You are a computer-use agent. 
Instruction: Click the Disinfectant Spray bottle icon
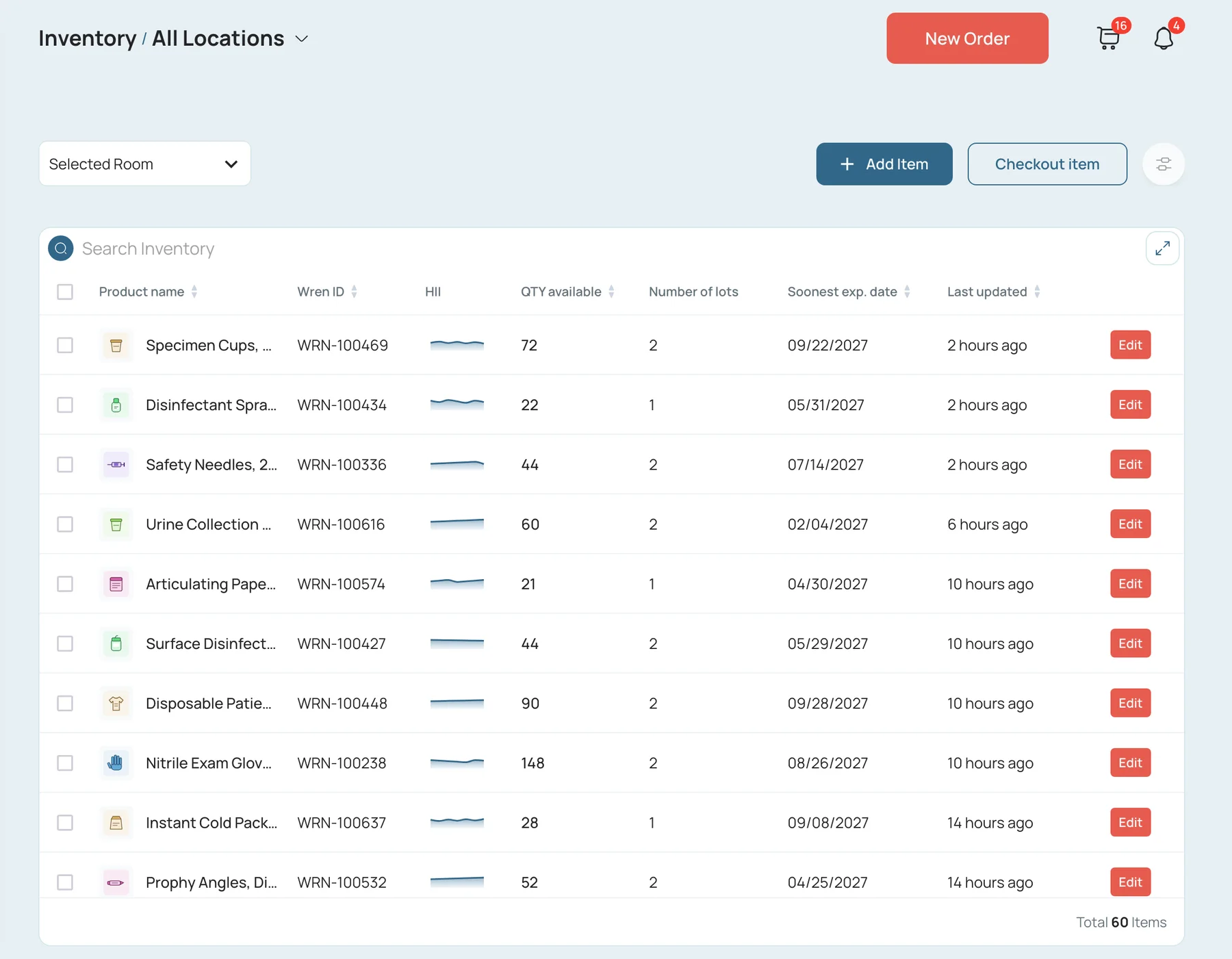tap(116, 405)
